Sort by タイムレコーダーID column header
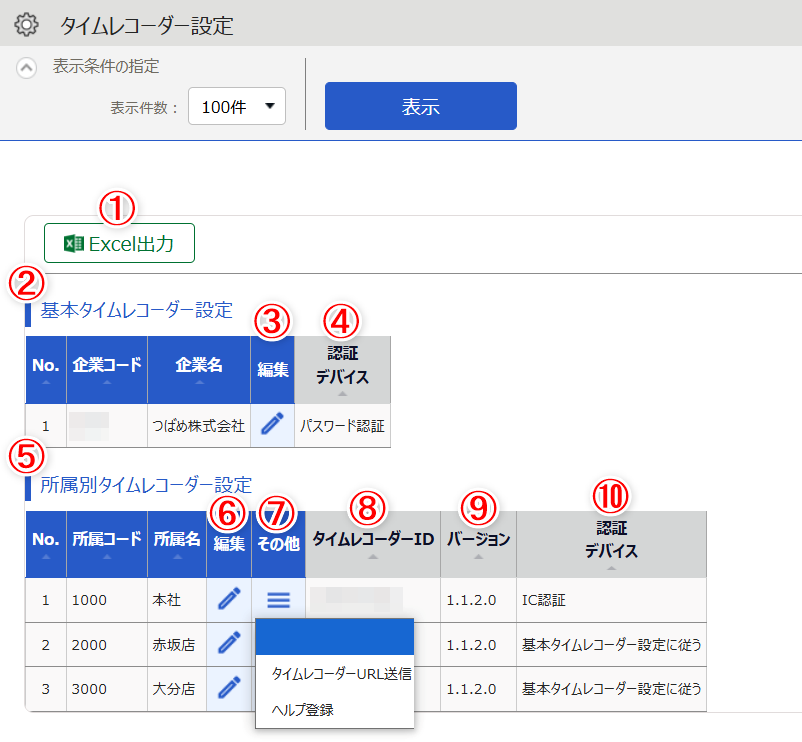Screen dimensions: 802x742 (x=373, y=544)
